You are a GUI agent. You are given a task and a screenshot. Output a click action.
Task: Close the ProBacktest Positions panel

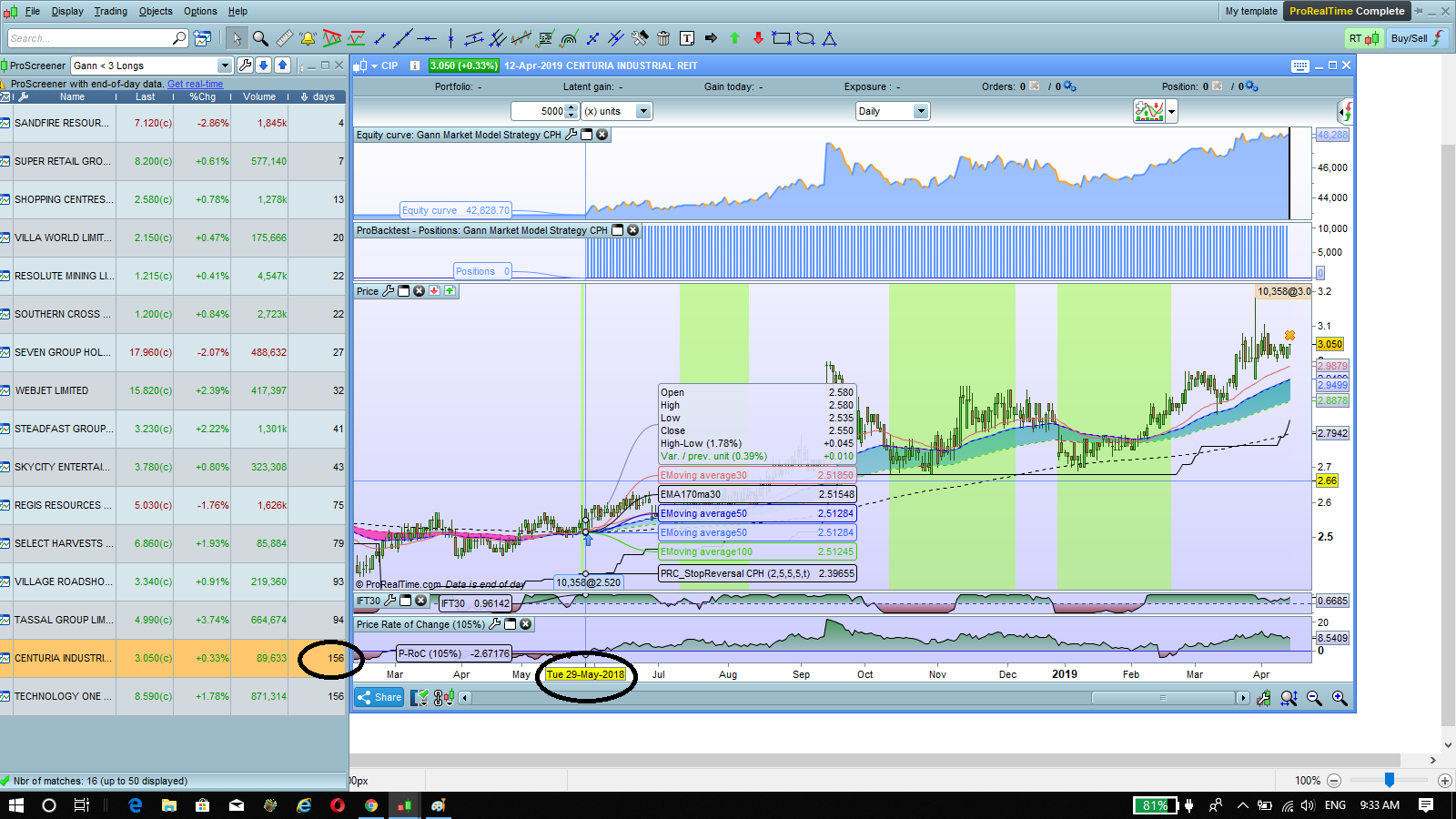click(633, 230)
